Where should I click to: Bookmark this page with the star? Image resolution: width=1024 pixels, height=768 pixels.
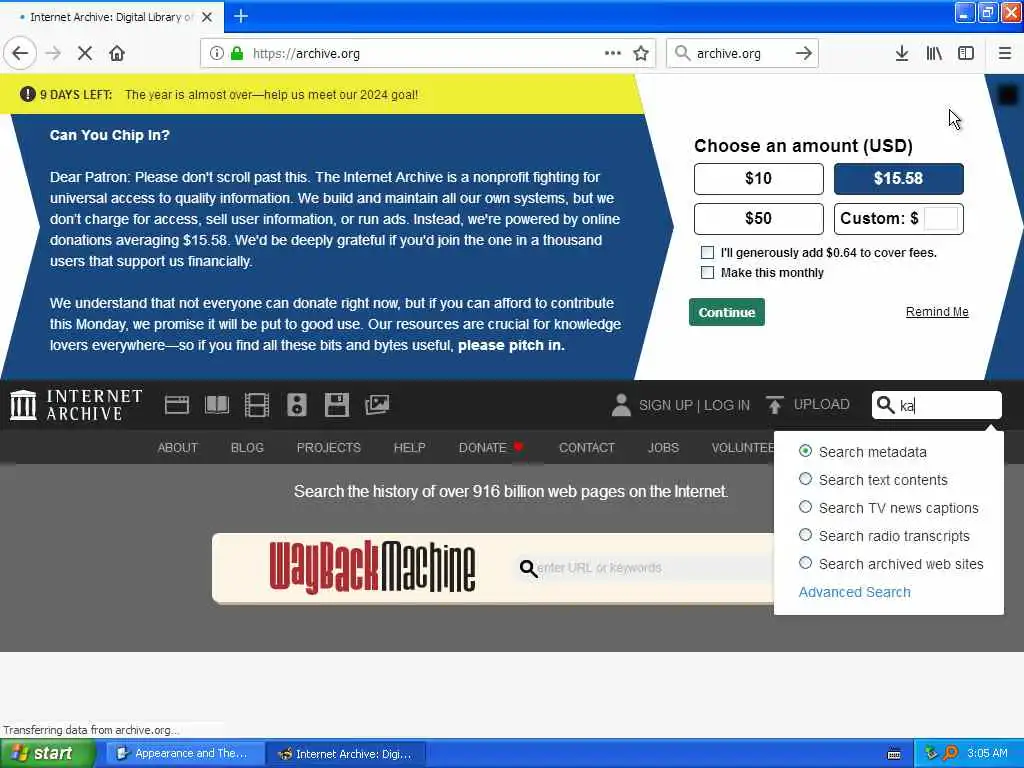[641, 54]
